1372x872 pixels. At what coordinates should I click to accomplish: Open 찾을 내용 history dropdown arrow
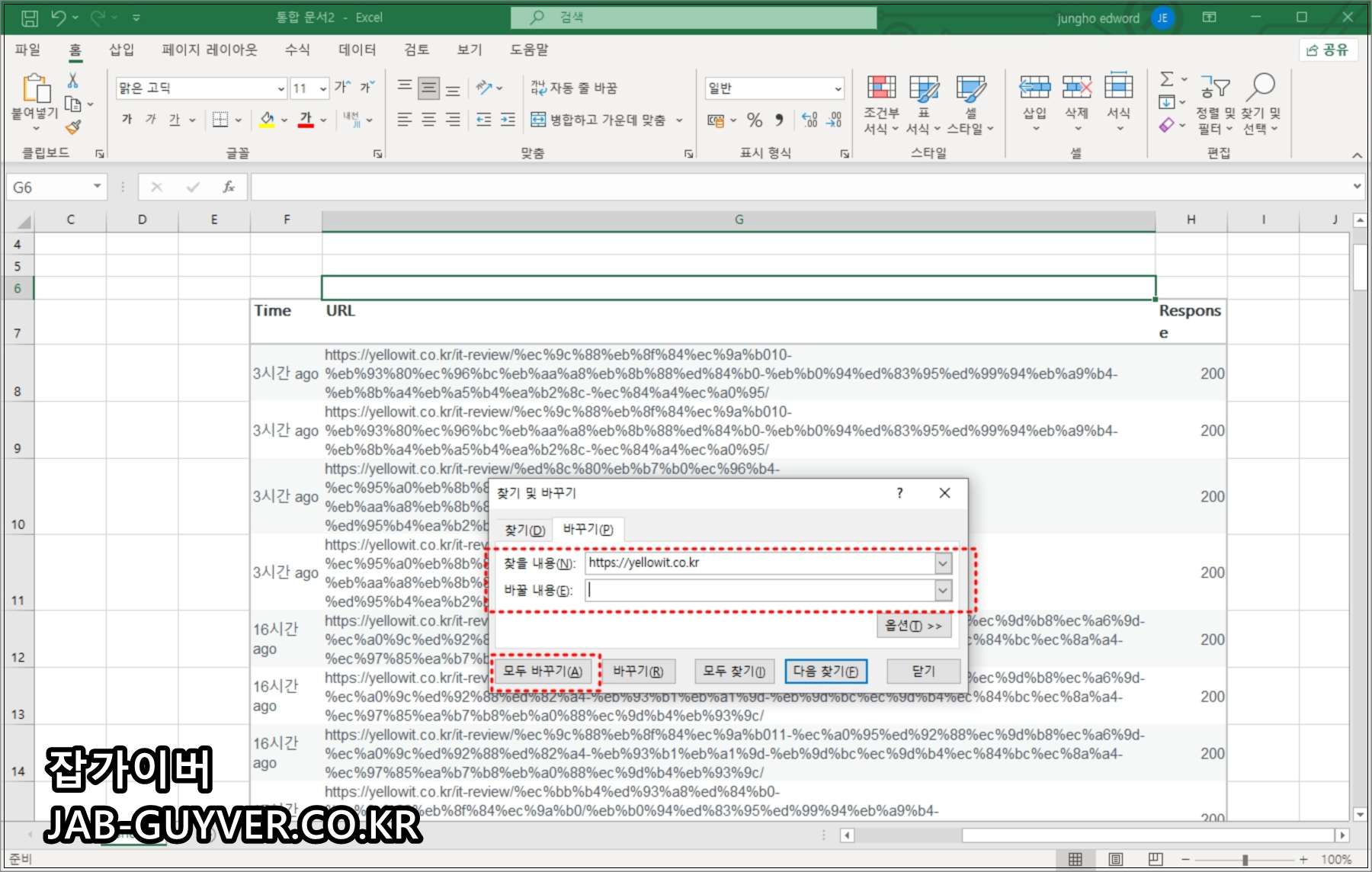(943, 563)
